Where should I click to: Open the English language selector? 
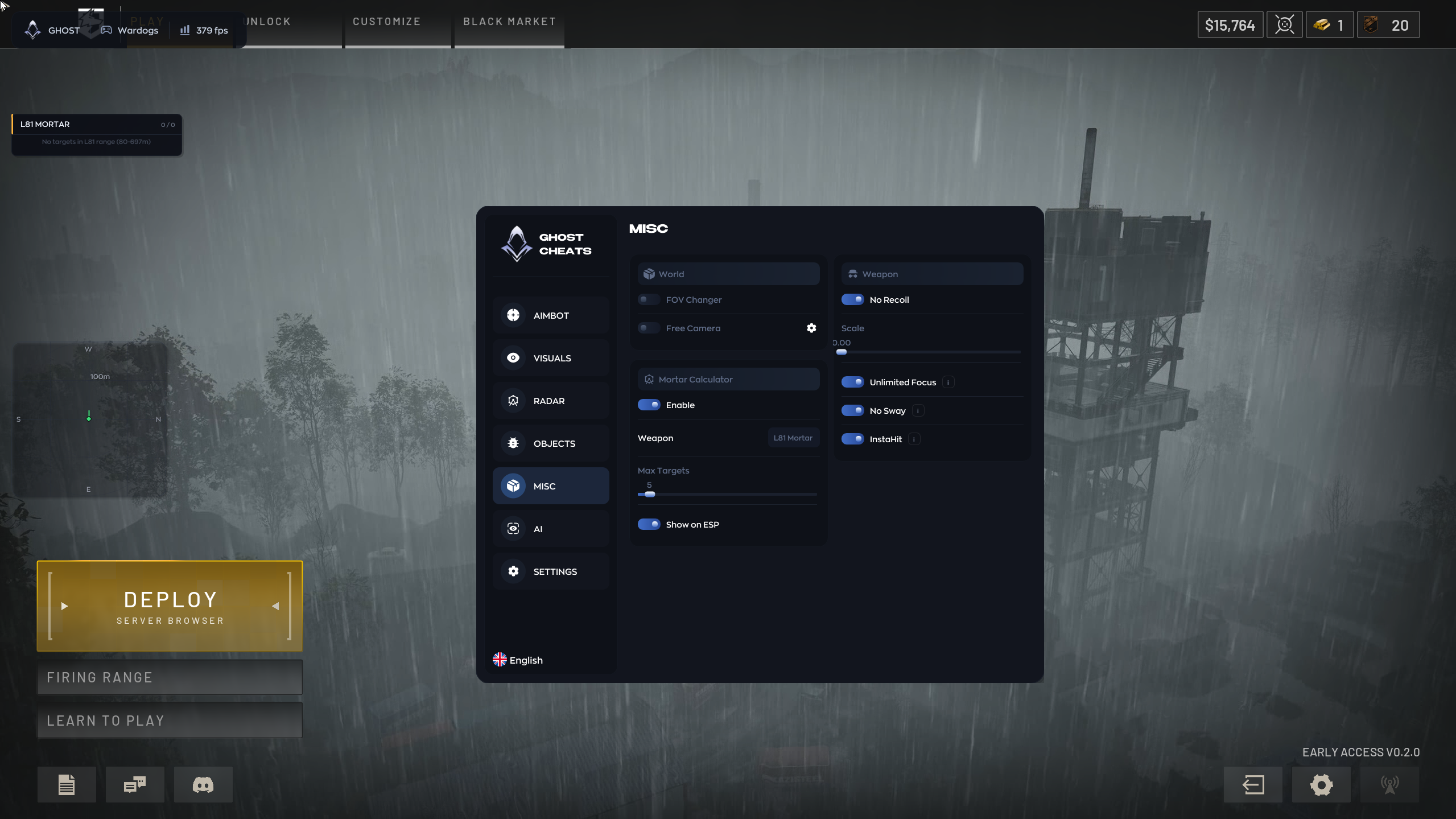click(518, 660)
